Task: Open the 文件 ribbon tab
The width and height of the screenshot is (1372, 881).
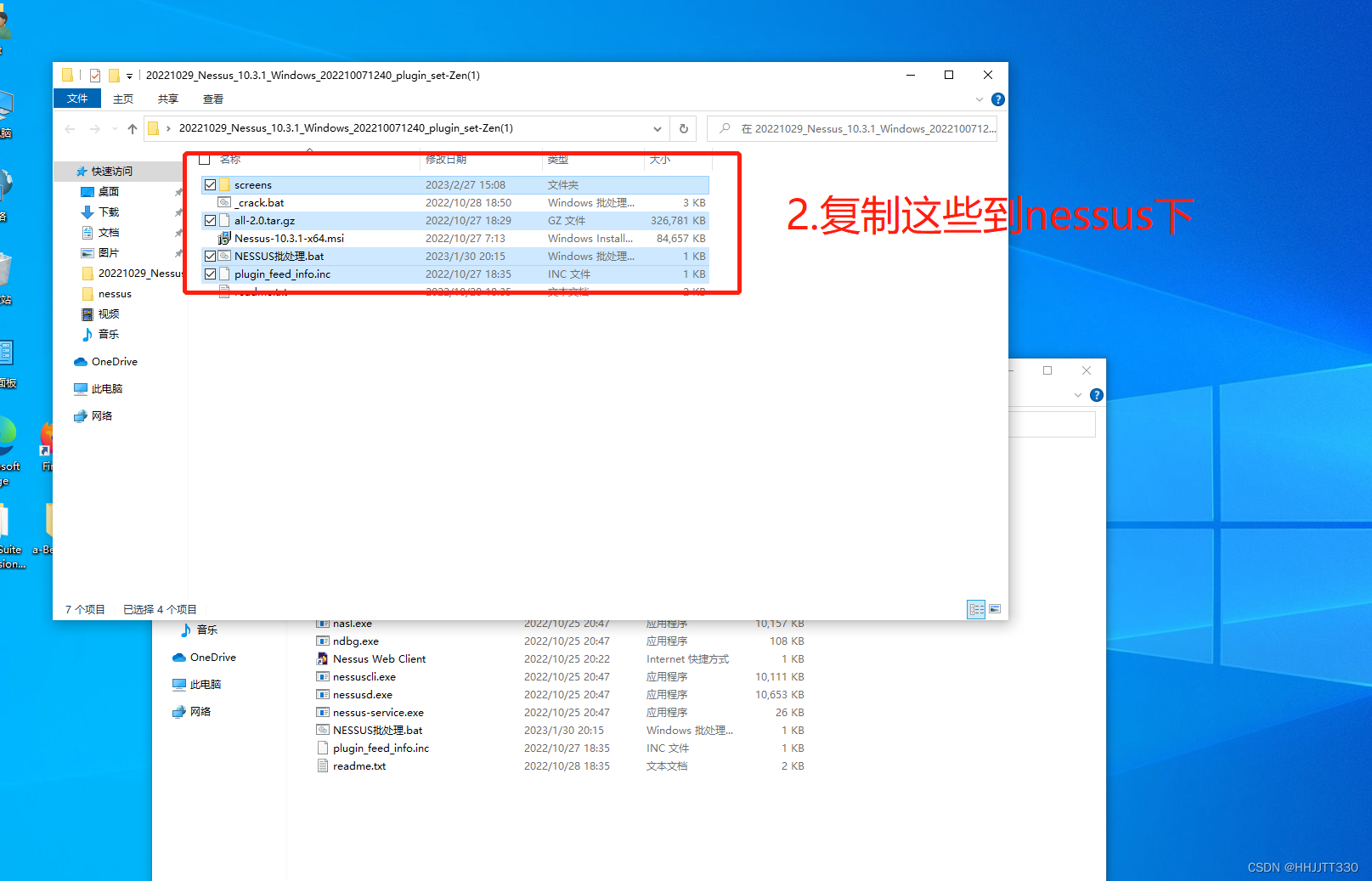Action: [77, 99]
